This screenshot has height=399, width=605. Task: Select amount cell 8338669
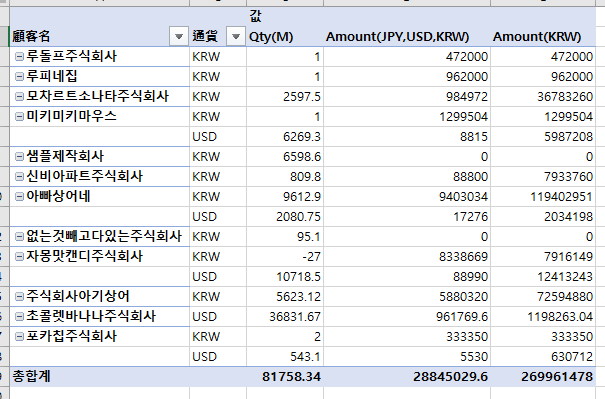[x=407, y=257]
